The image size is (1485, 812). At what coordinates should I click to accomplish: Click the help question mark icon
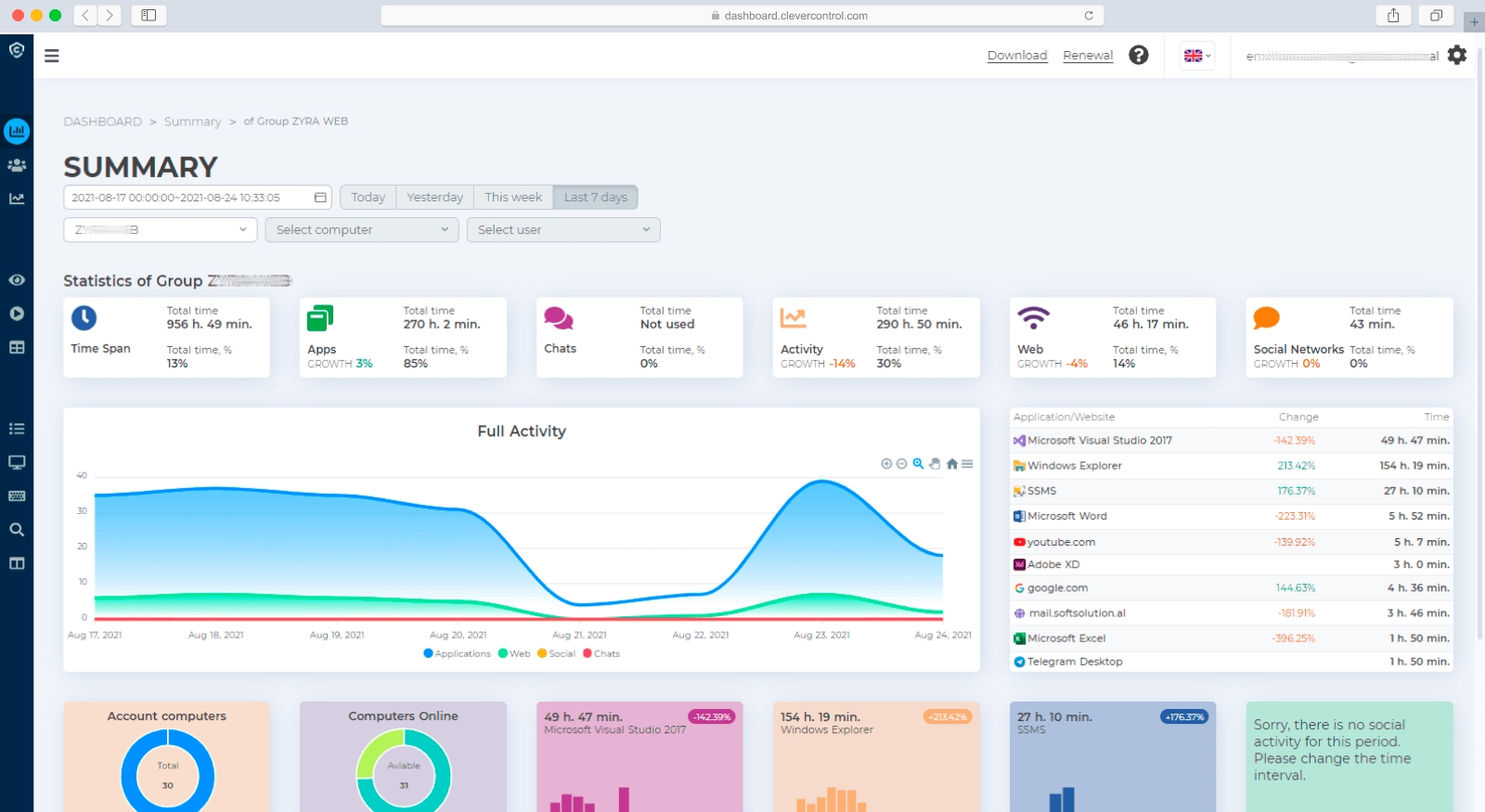point(1139,55)
